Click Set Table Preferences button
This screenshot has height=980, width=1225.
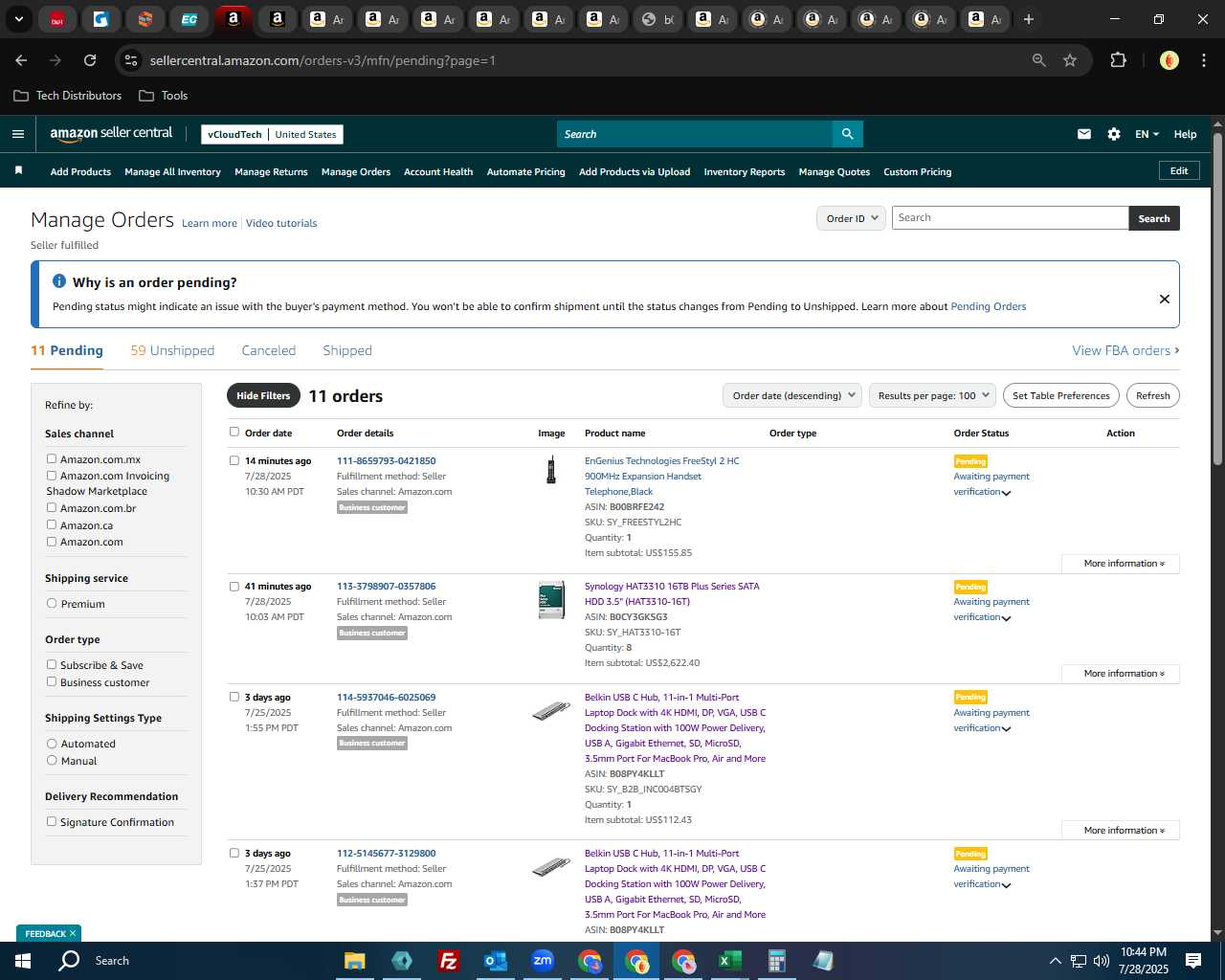pos(1061,395)
